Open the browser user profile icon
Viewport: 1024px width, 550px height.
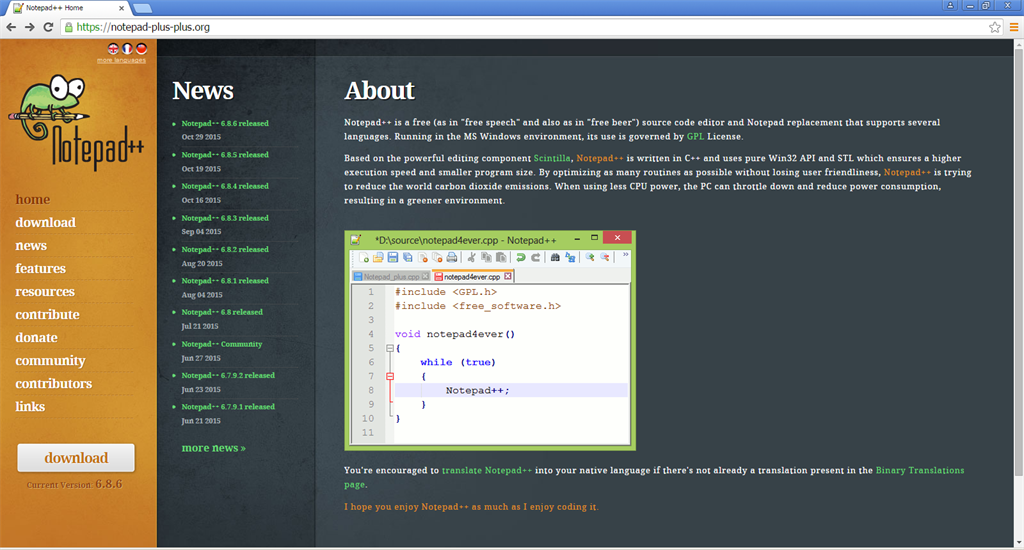coord(950,5)
